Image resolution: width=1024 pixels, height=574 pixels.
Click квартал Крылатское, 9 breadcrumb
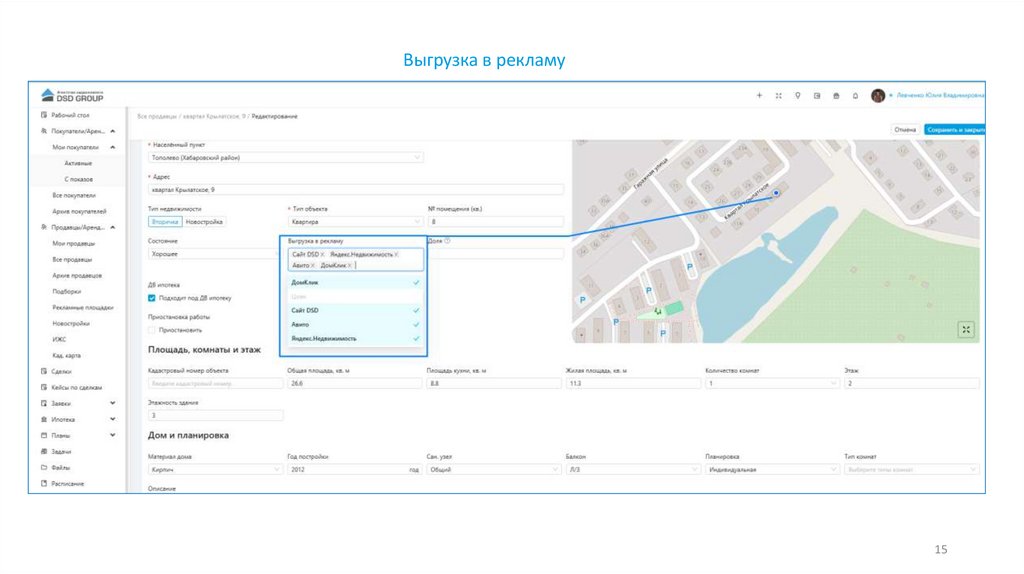pos(214,116)
